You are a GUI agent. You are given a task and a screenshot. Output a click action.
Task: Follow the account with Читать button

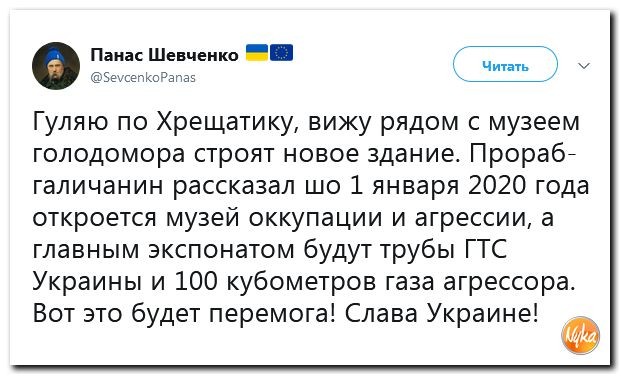click(505, 64)
